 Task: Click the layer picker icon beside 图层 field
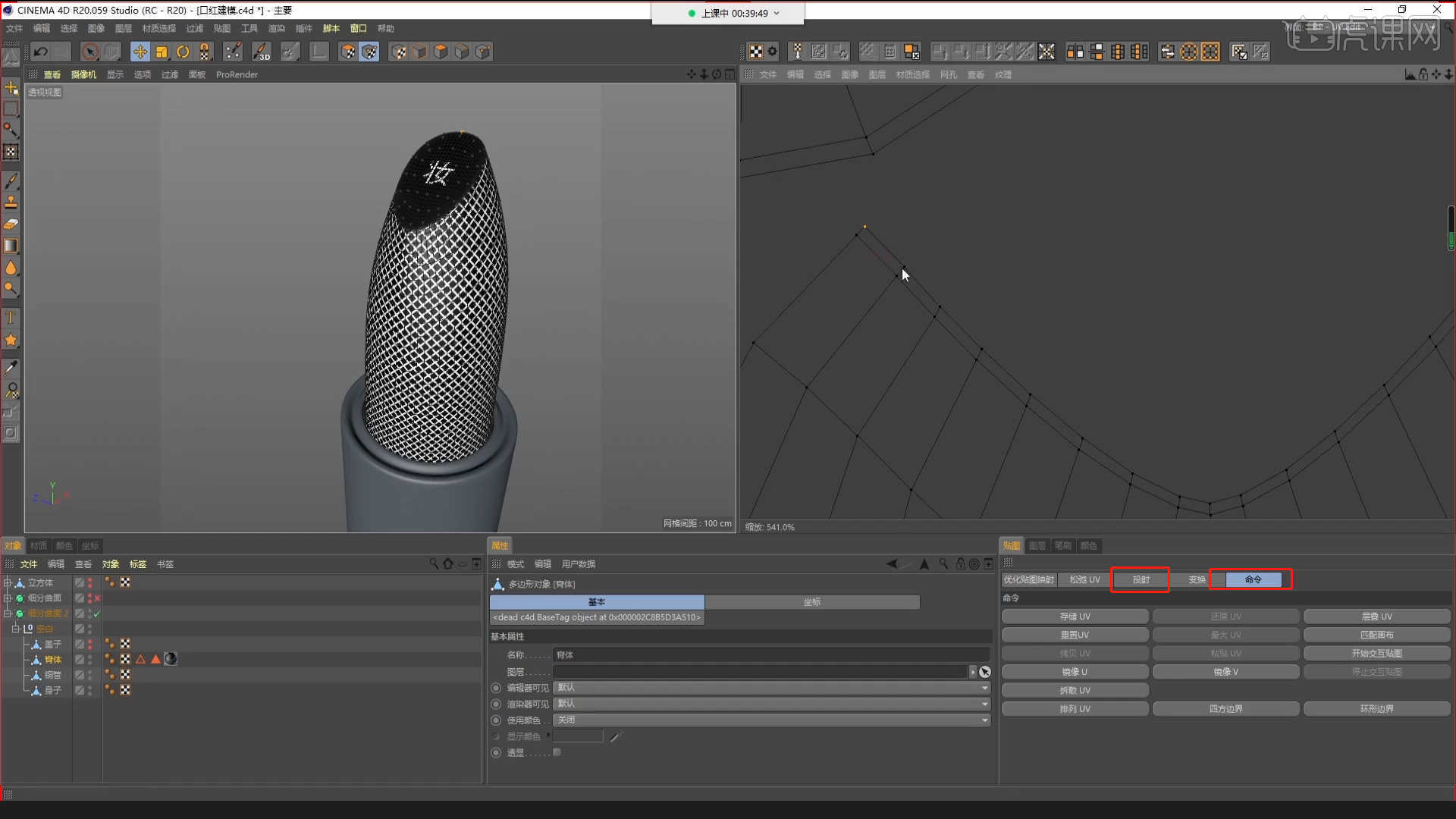click(x=984, y=672)
